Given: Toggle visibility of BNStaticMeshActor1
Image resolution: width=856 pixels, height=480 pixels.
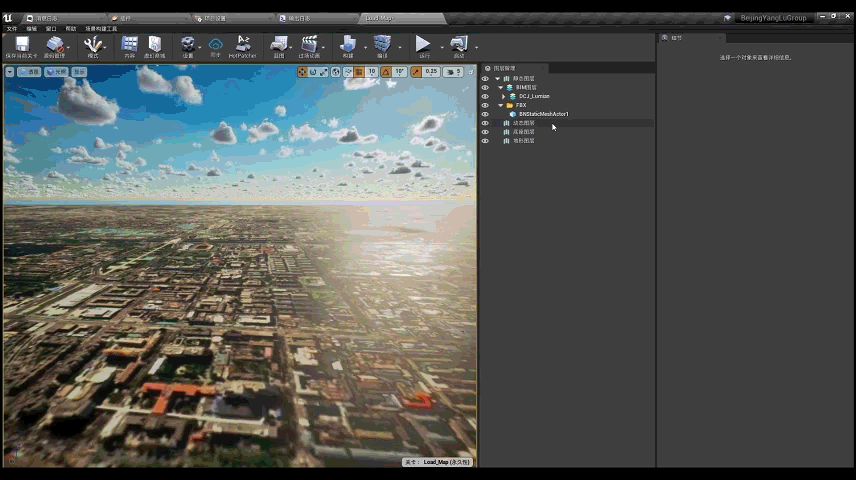Looking at the screenshot, I should [485, 114].
